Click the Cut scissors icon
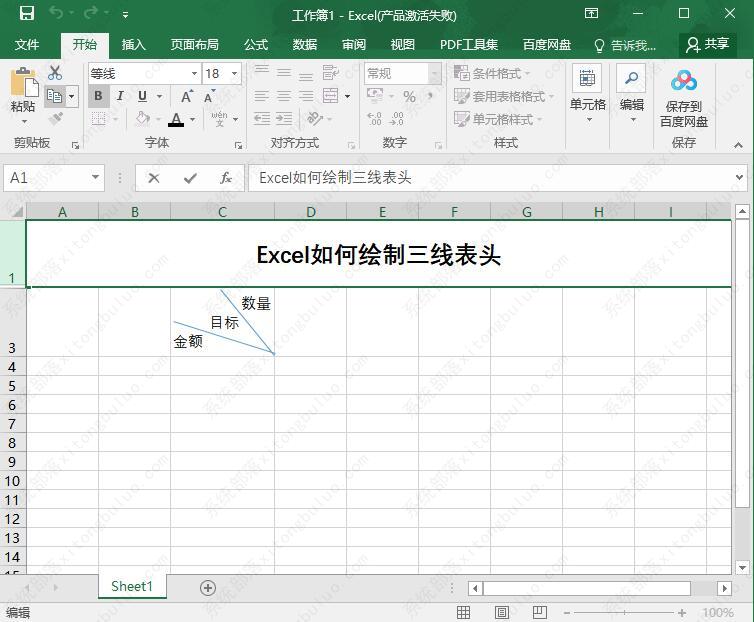This screenshot has width=754, height=622. (x=55, y=73)
